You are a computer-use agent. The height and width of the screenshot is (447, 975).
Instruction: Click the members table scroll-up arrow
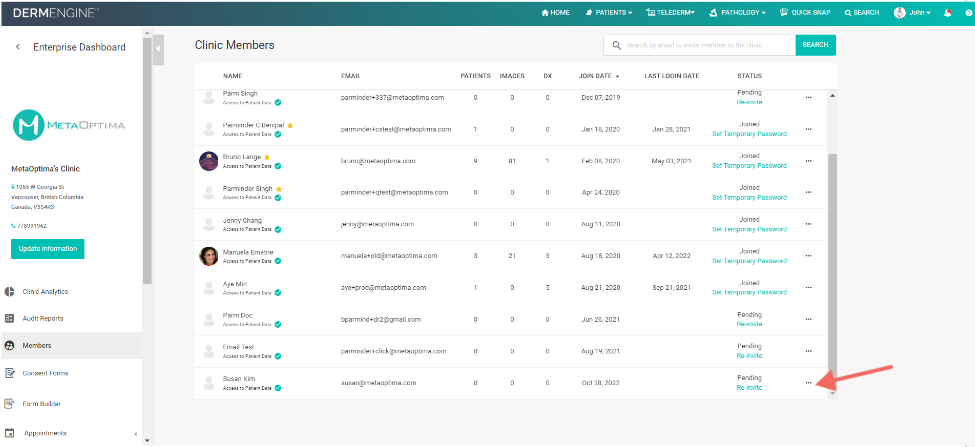click(x=833, y=95)
